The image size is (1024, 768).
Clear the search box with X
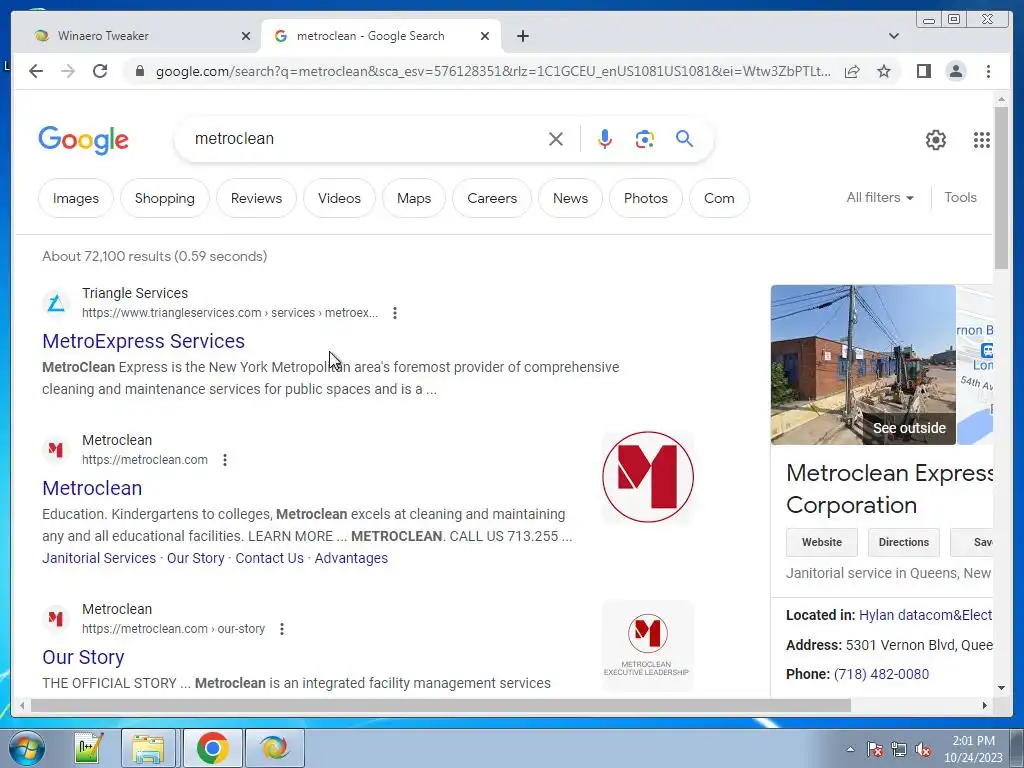556,139
